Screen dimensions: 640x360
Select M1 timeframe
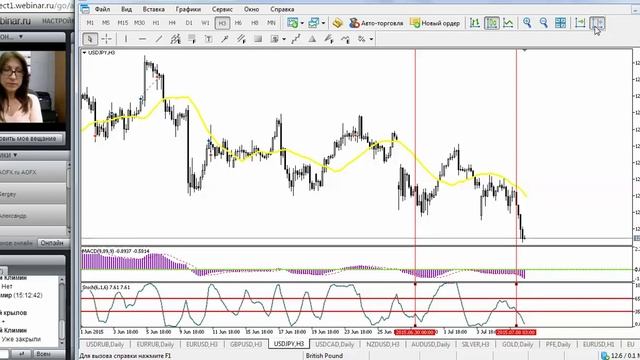tap(90, 23)
